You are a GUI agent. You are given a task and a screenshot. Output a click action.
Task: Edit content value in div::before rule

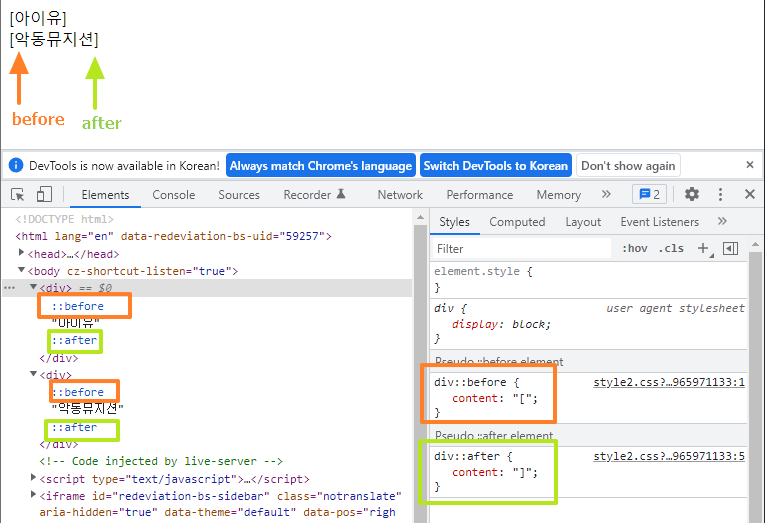tap(524, 398)
